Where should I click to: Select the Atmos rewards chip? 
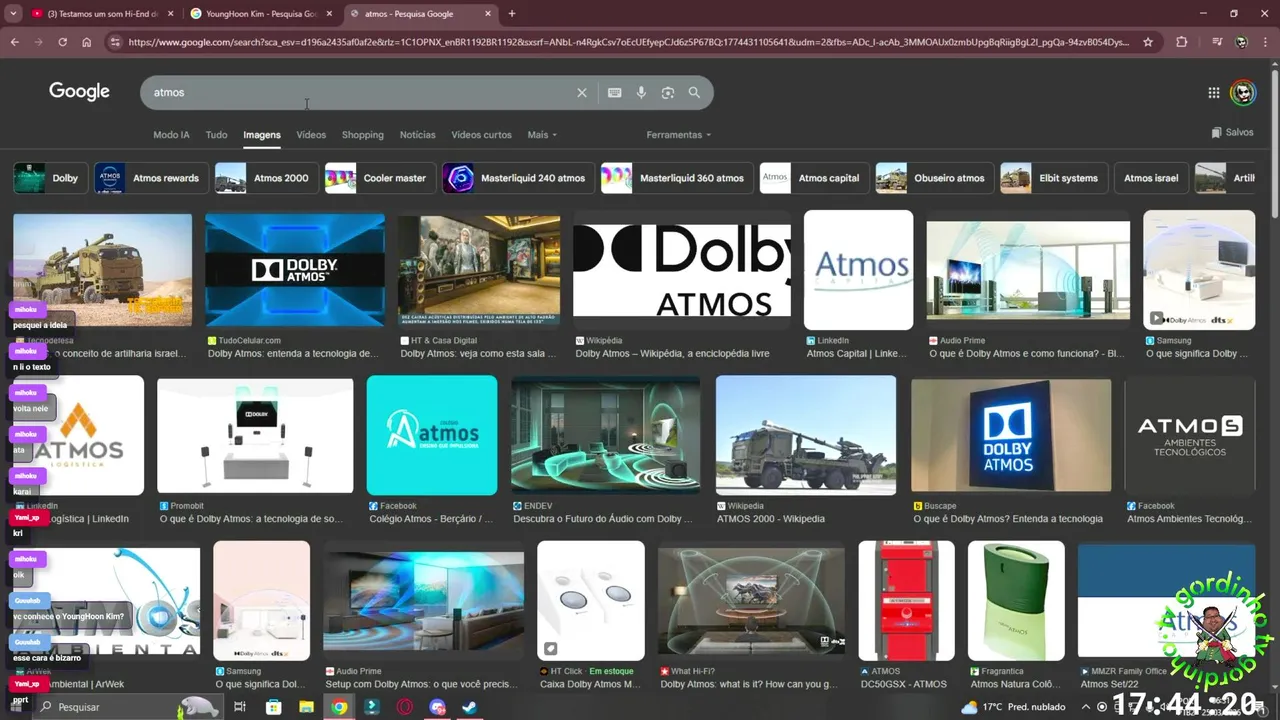pyautogui.click(x=151, y=178)
